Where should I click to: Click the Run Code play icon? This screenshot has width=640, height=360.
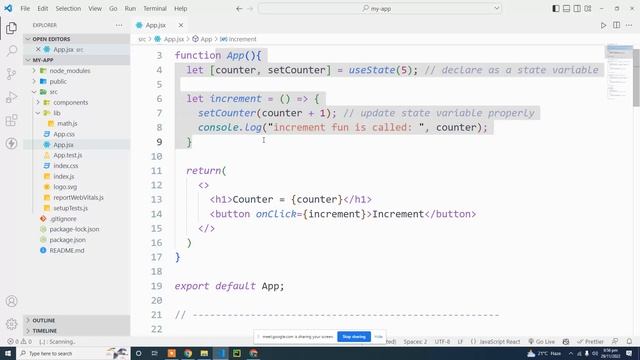click(603, 25)
